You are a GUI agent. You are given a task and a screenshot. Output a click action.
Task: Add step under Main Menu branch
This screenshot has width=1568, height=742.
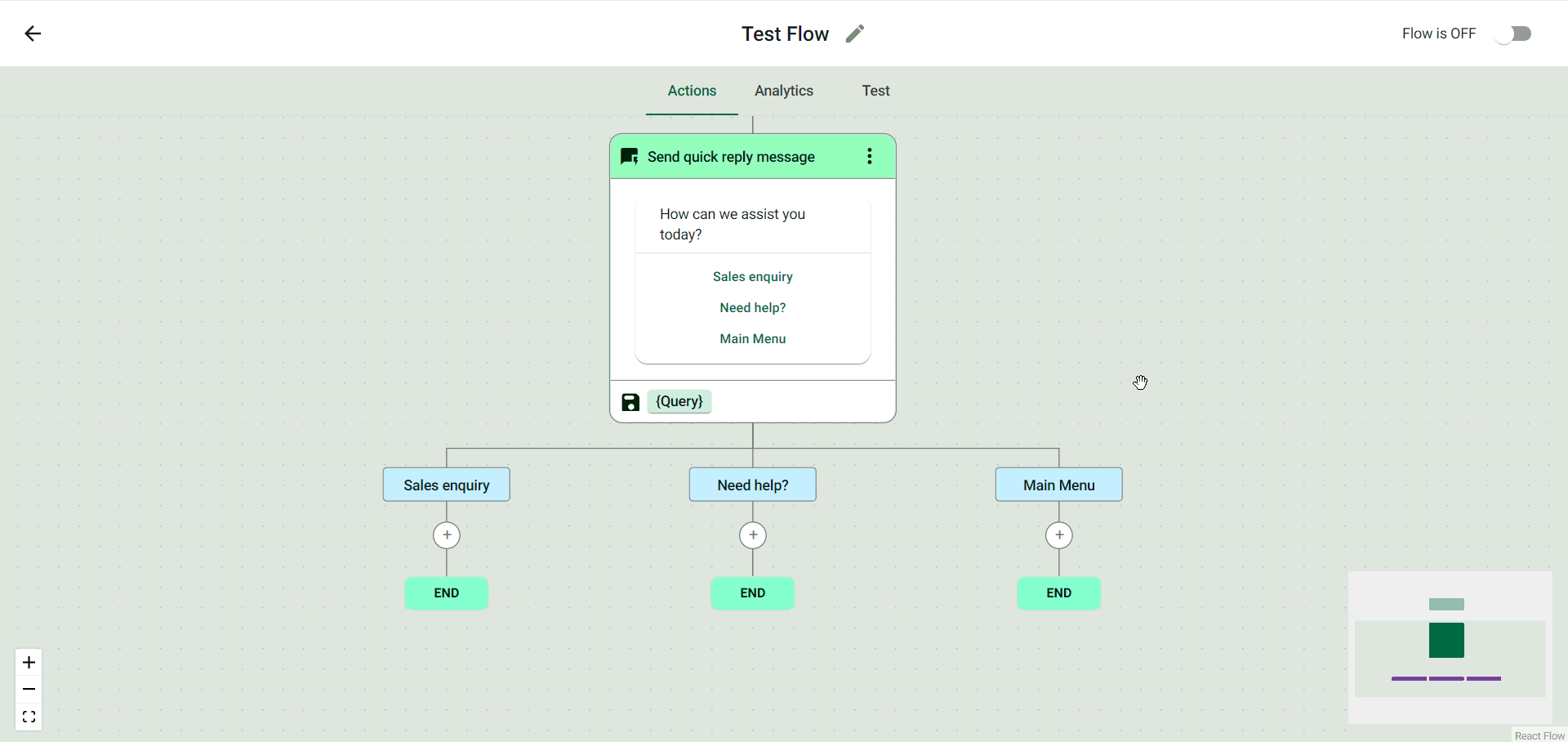coord(1059,535)
